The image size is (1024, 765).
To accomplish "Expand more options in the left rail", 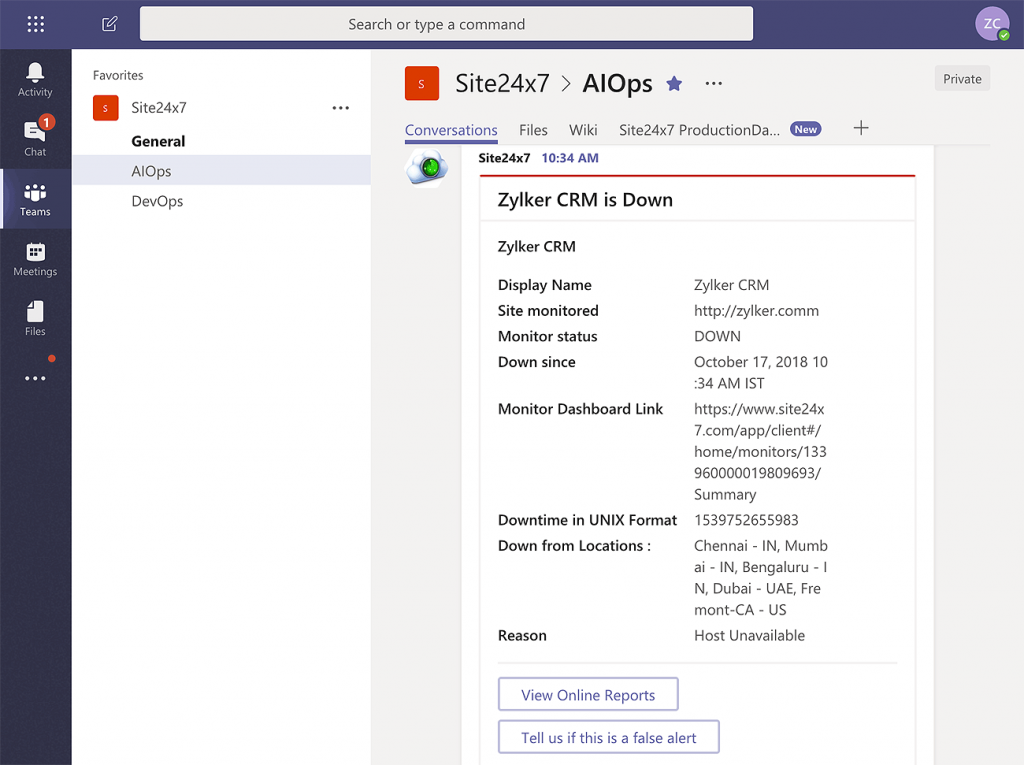I will click(x=35, y=378).
